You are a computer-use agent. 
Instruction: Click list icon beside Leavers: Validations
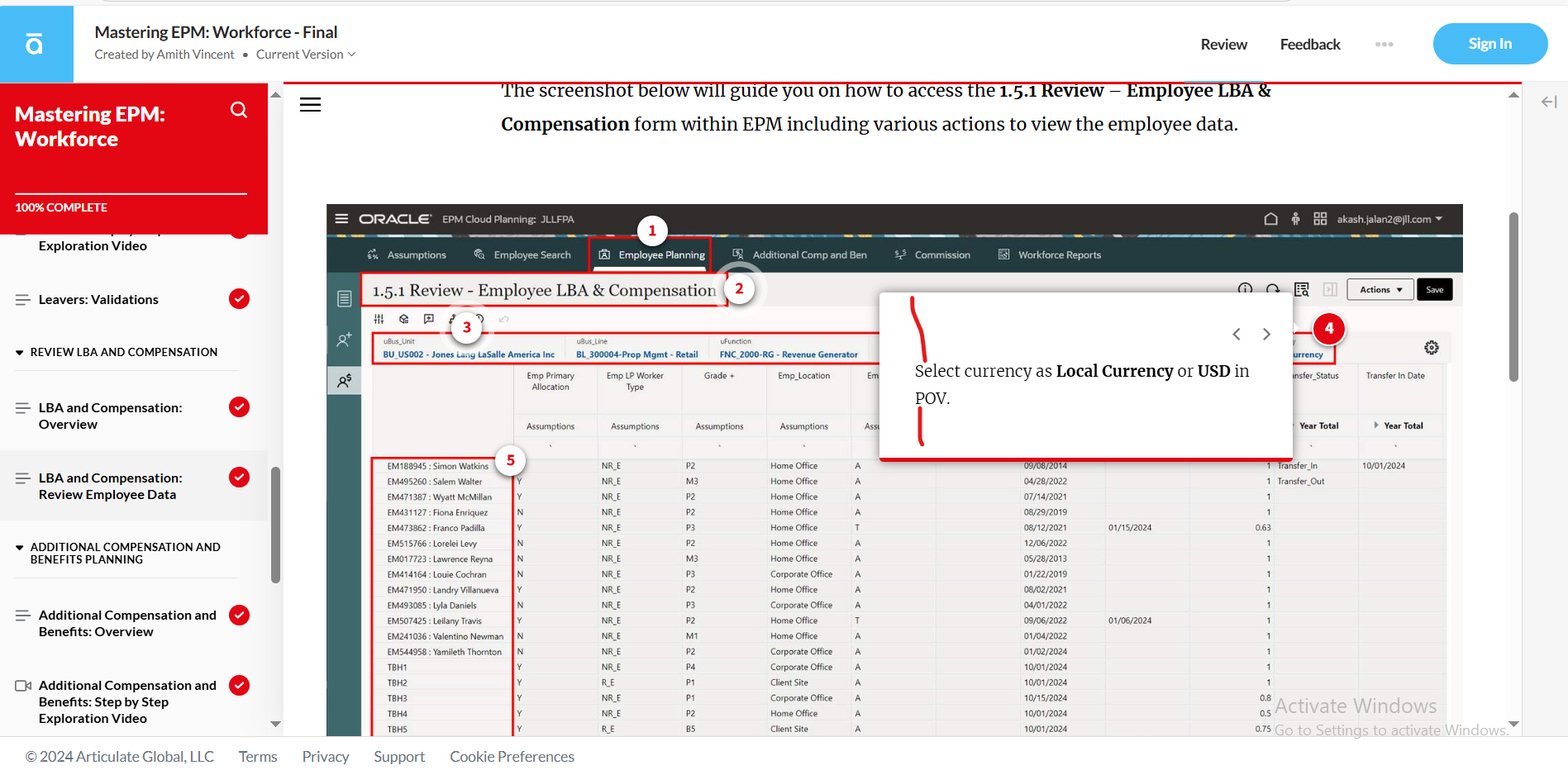tap(23, 300)
